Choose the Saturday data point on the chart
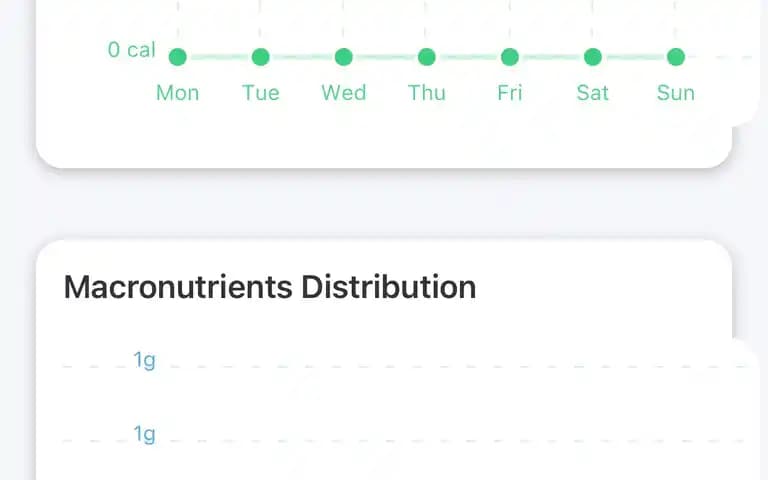This screenshot has height=480, width=768. [593, 57]
